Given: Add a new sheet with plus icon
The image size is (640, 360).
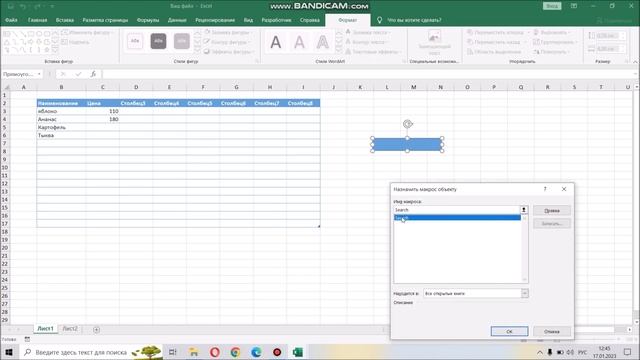Looking at the screenshot, I should (96, 329).
